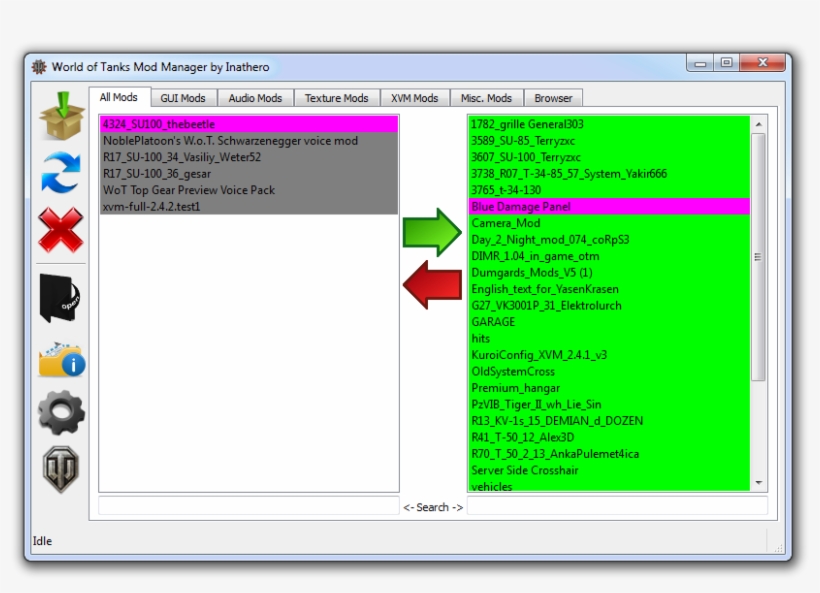Image resolution: width=820 pixels, height=593 pixels.
Task: Select R41_T-50_12_Alex3D entry
Action: click(609, 437)
